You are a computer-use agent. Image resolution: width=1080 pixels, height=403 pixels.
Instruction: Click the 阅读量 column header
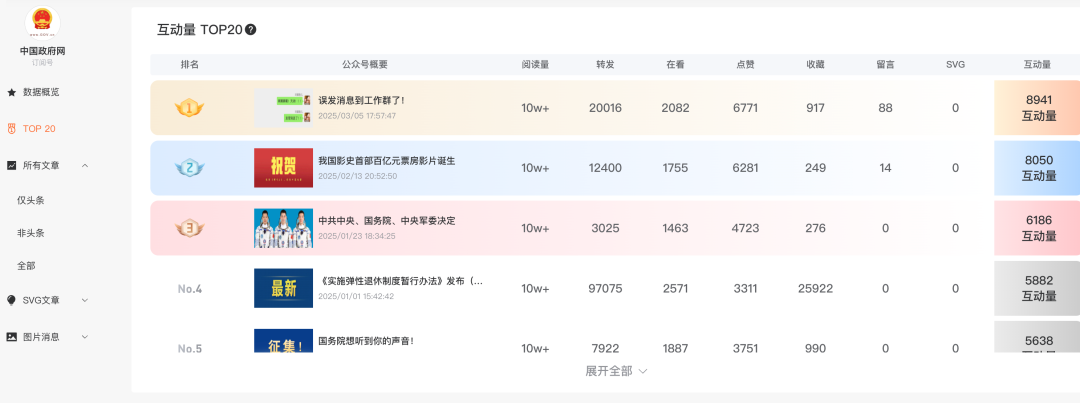535,64
